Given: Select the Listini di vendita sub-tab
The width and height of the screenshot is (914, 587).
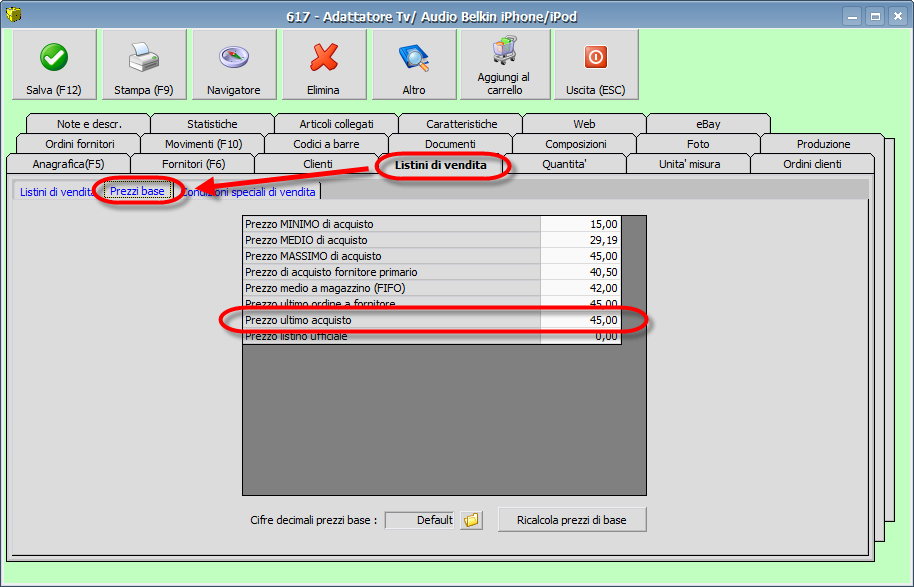Looking at the screenshot, I should [x=57, y=191].
